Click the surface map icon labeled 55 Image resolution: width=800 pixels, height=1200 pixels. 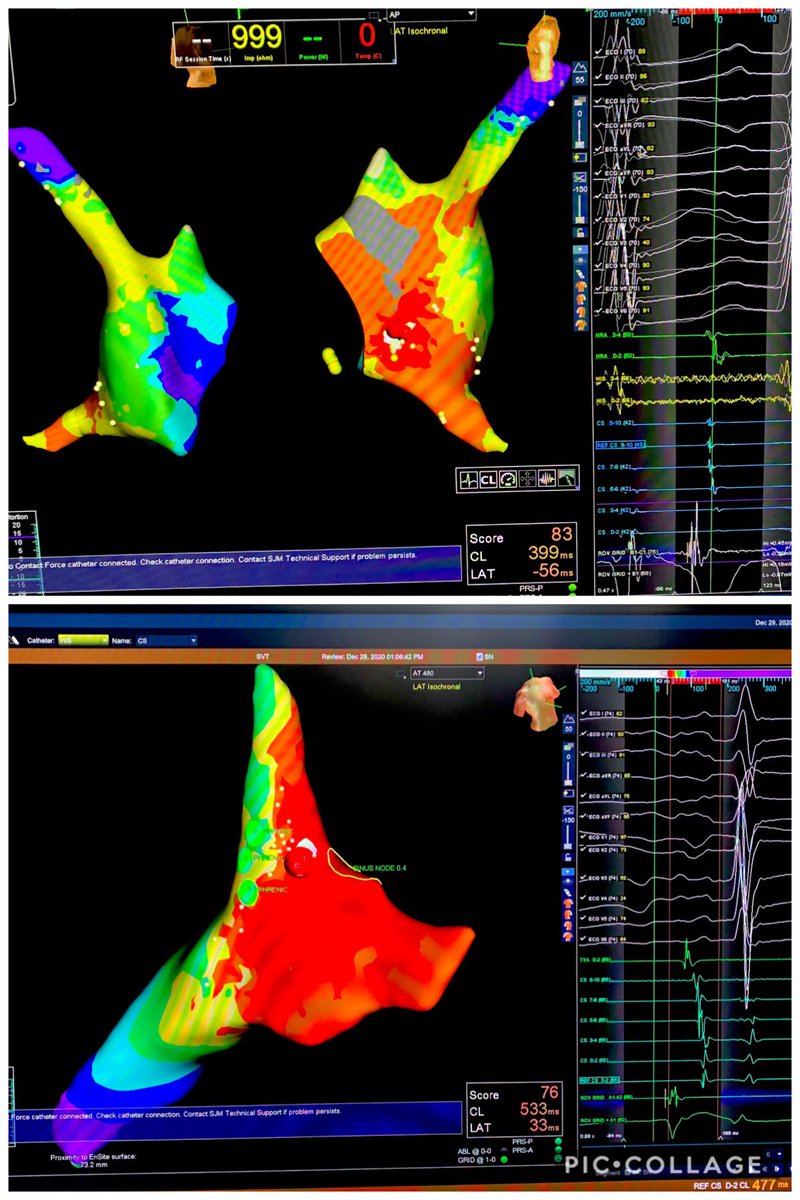[x=580, y=72]
